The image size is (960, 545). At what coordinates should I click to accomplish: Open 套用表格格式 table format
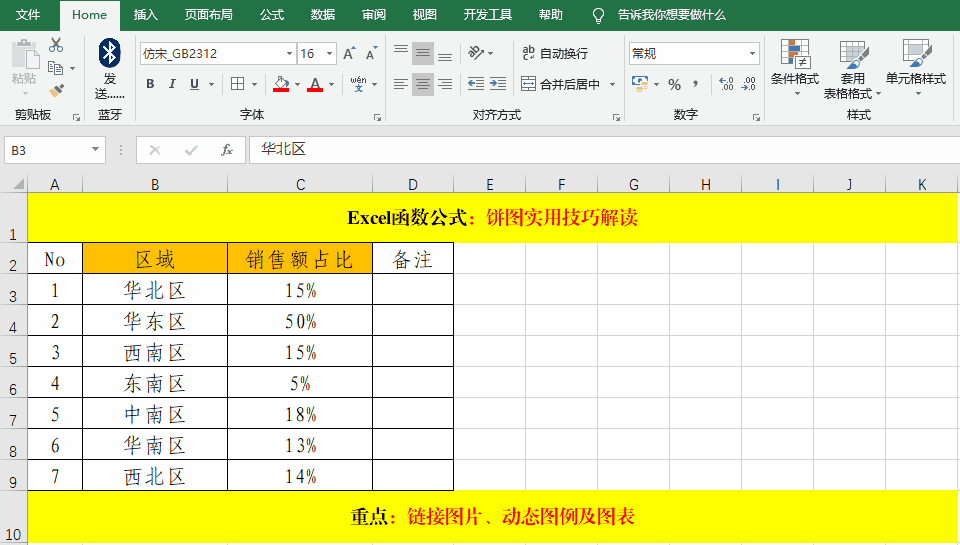[852, 69]
